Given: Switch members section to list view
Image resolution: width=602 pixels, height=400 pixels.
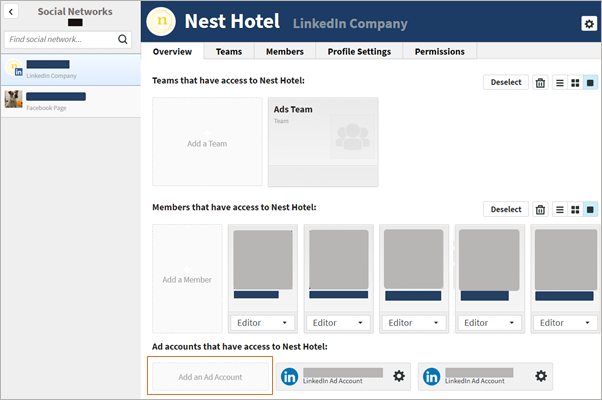Looking at the screenshot, I should tap(560, 210).
